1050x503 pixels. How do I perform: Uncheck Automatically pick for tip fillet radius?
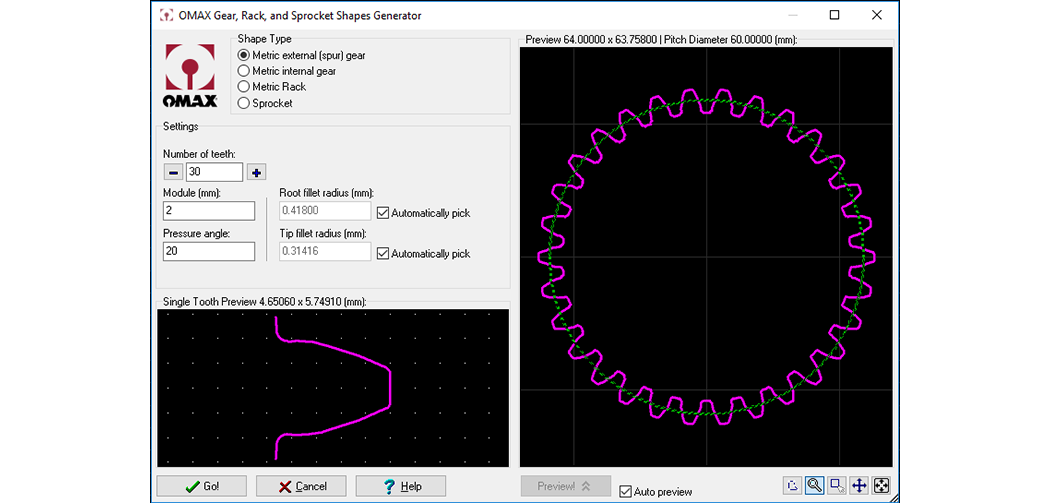383,254
